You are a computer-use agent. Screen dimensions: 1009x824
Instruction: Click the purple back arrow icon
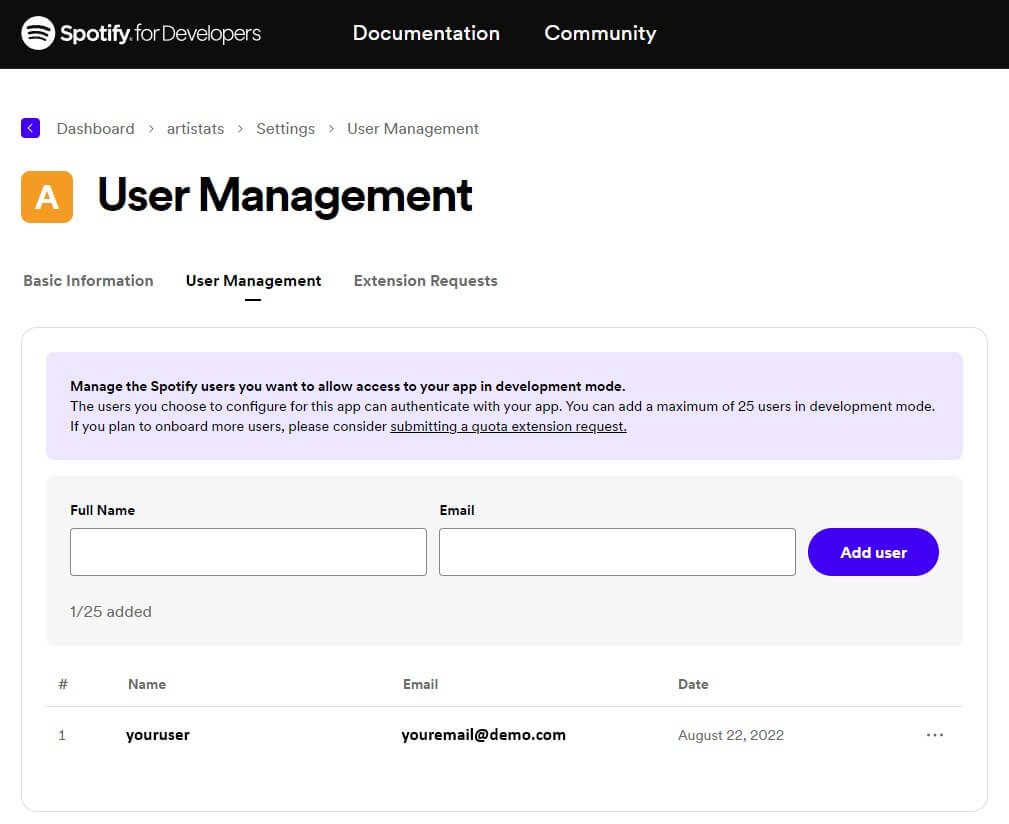30,128
